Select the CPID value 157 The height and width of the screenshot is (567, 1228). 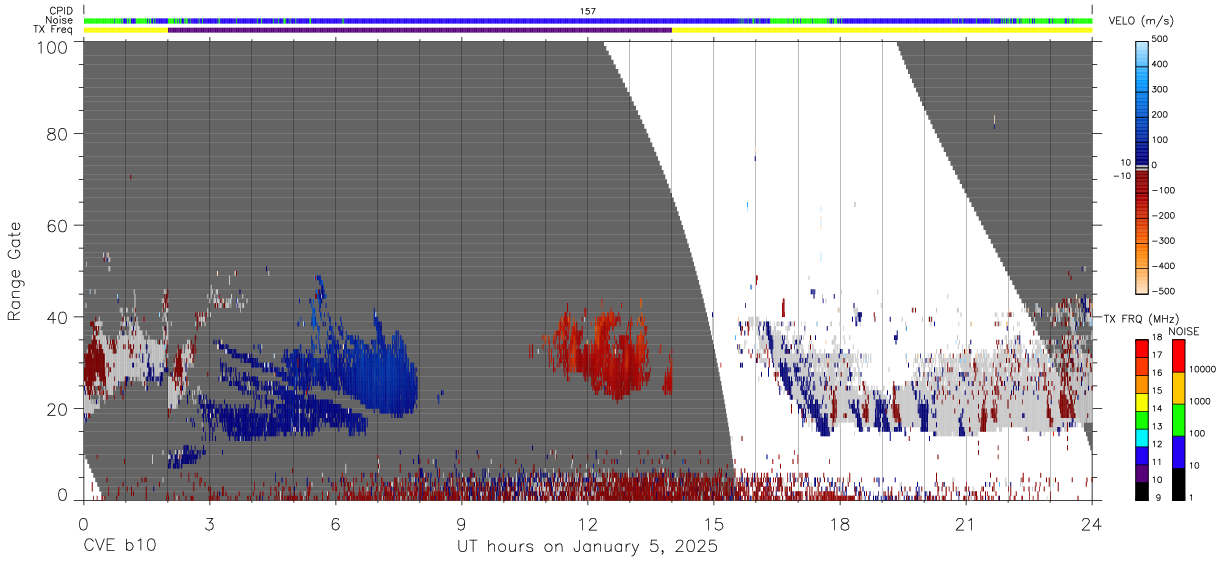click(x=588, y=11)
